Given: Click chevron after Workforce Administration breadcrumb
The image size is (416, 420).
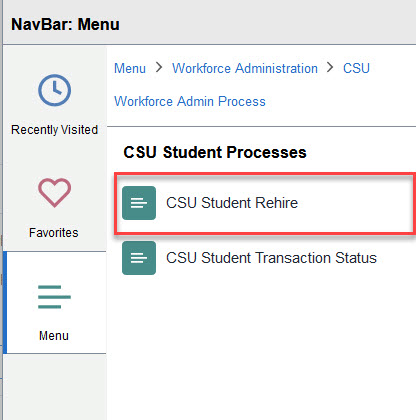Looking at the screenshot, I should click(330, 68).
